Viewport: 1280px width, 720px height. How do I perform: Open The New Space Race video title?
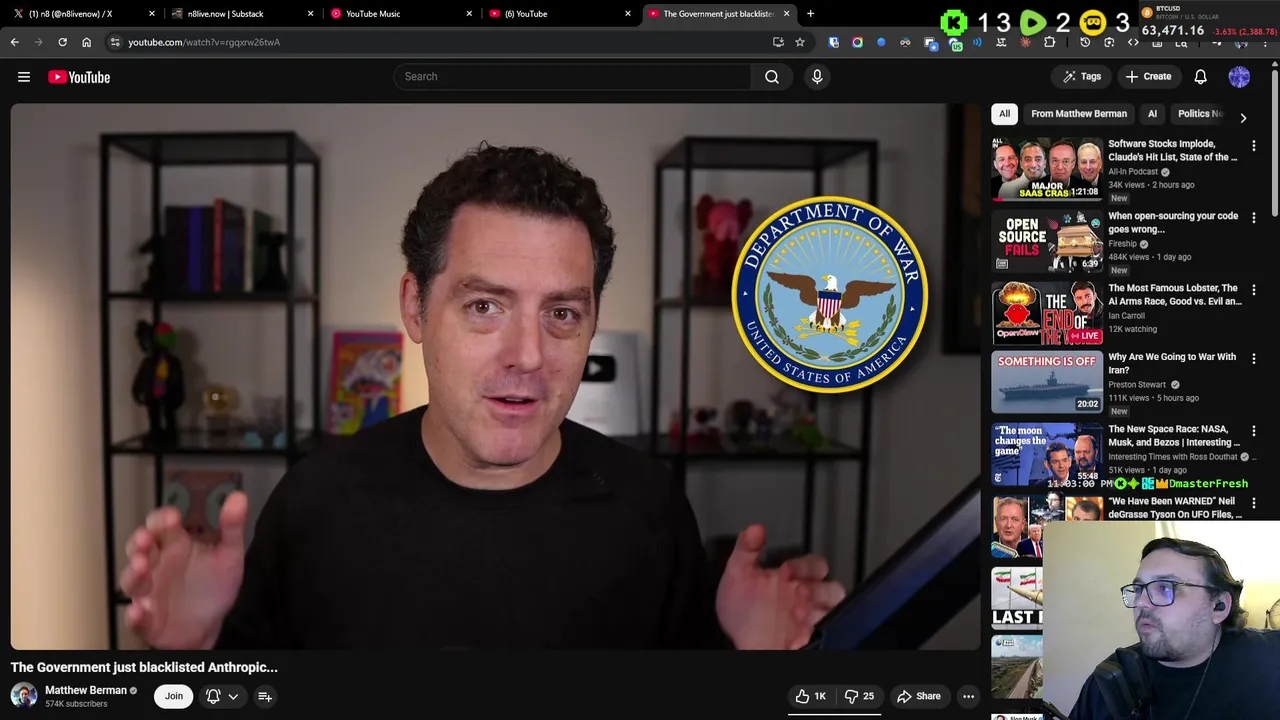[1174, 435]
